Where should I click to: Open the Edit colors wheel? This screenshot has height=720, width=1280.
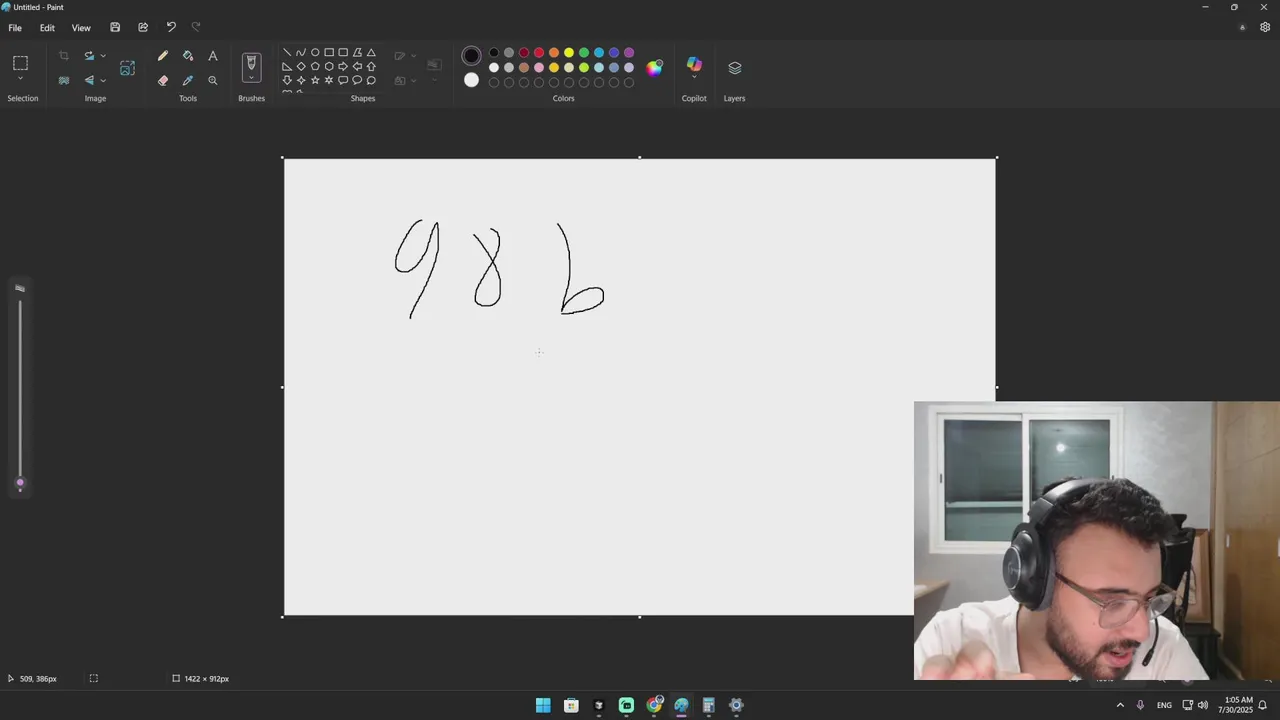[654, 68]
